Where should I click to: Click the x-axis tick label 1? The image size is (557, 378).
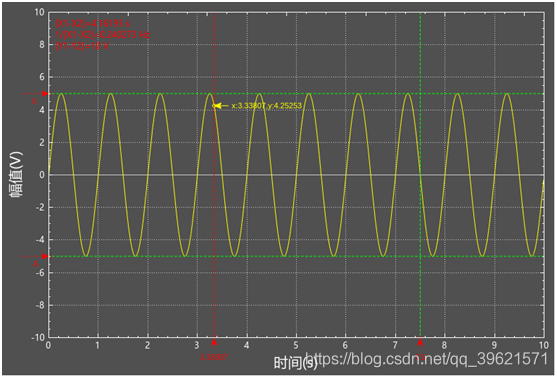(98, 345)
